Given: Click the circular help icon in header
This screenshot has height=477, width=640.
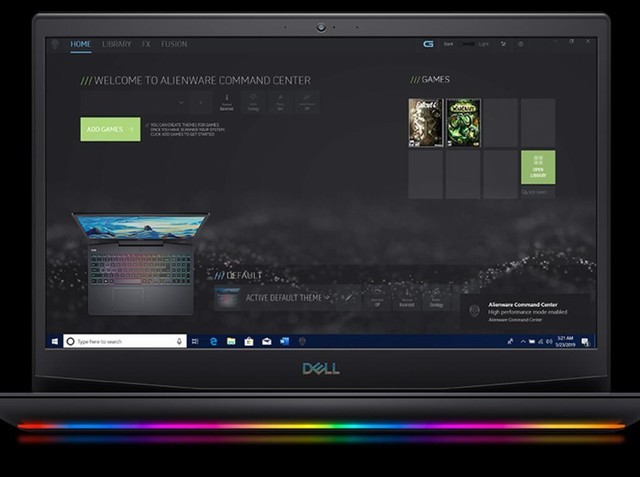Looking at the screenshot, I should [520, 44].
